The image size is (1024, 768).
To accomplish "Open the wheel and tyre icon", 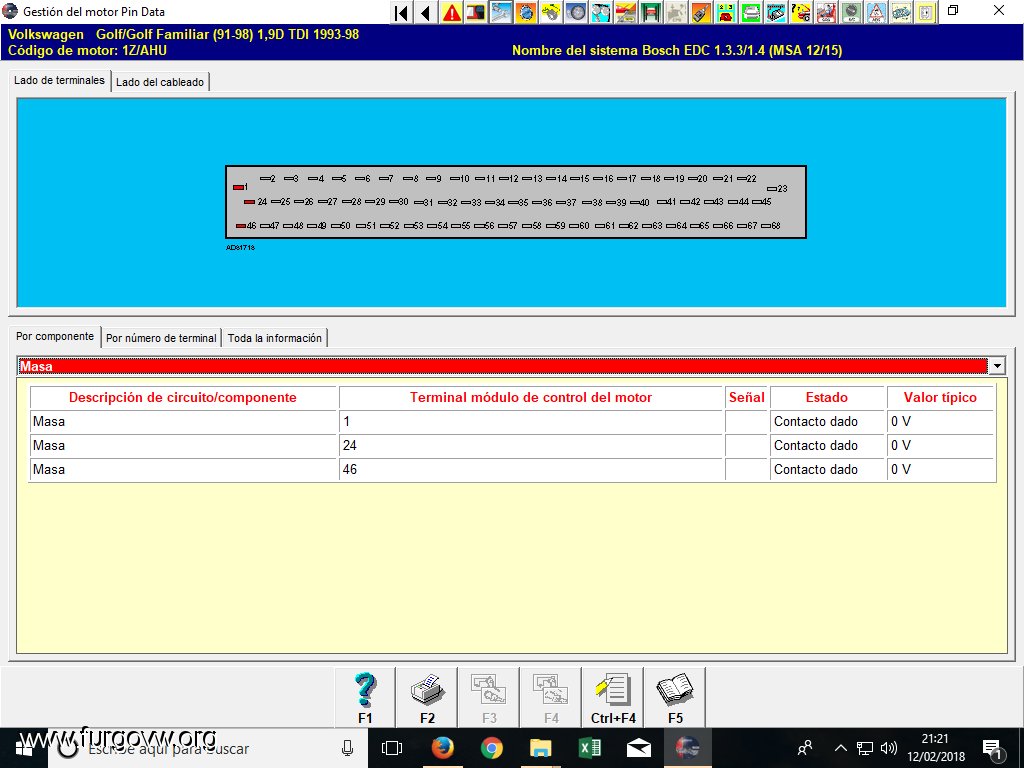I will click(x=576, y=12).
